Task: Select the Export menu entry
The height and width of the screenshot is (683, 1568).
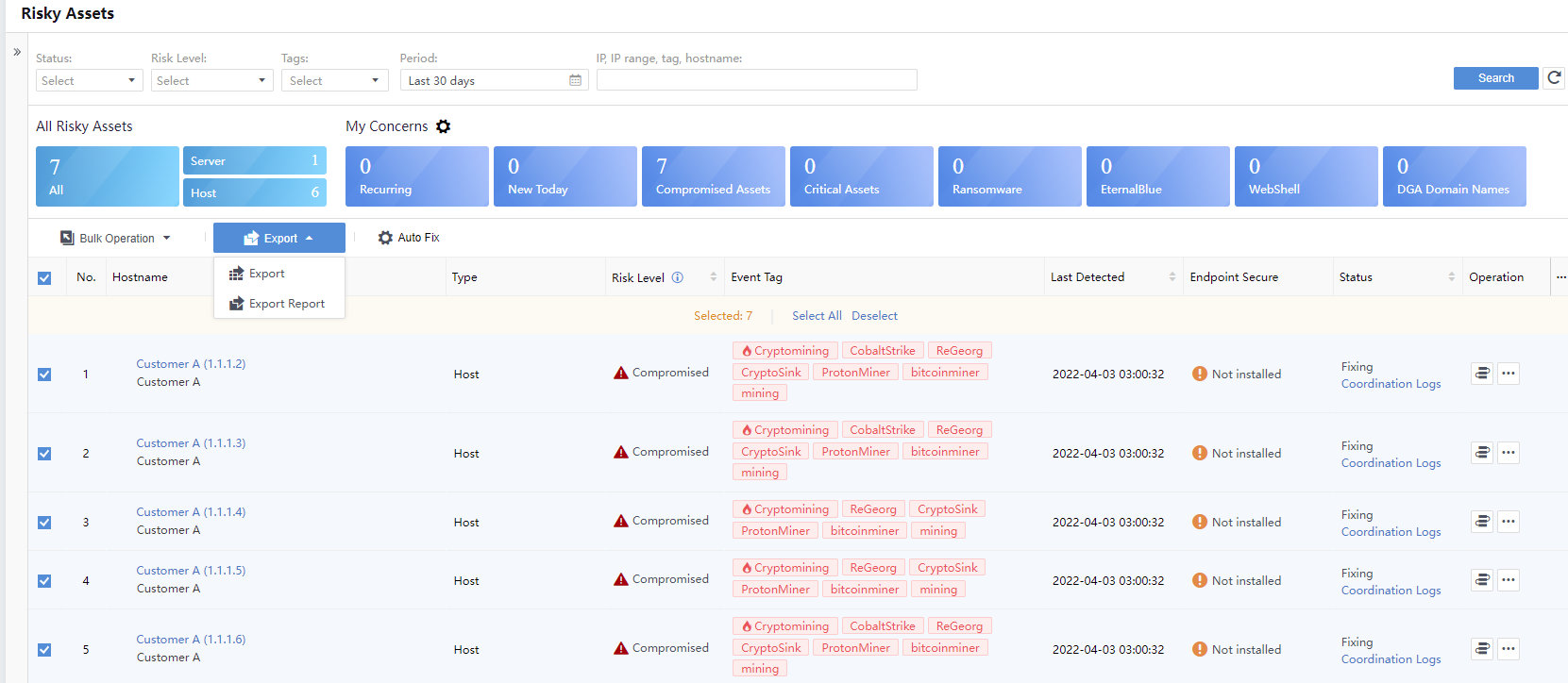Action: point(266,274)
